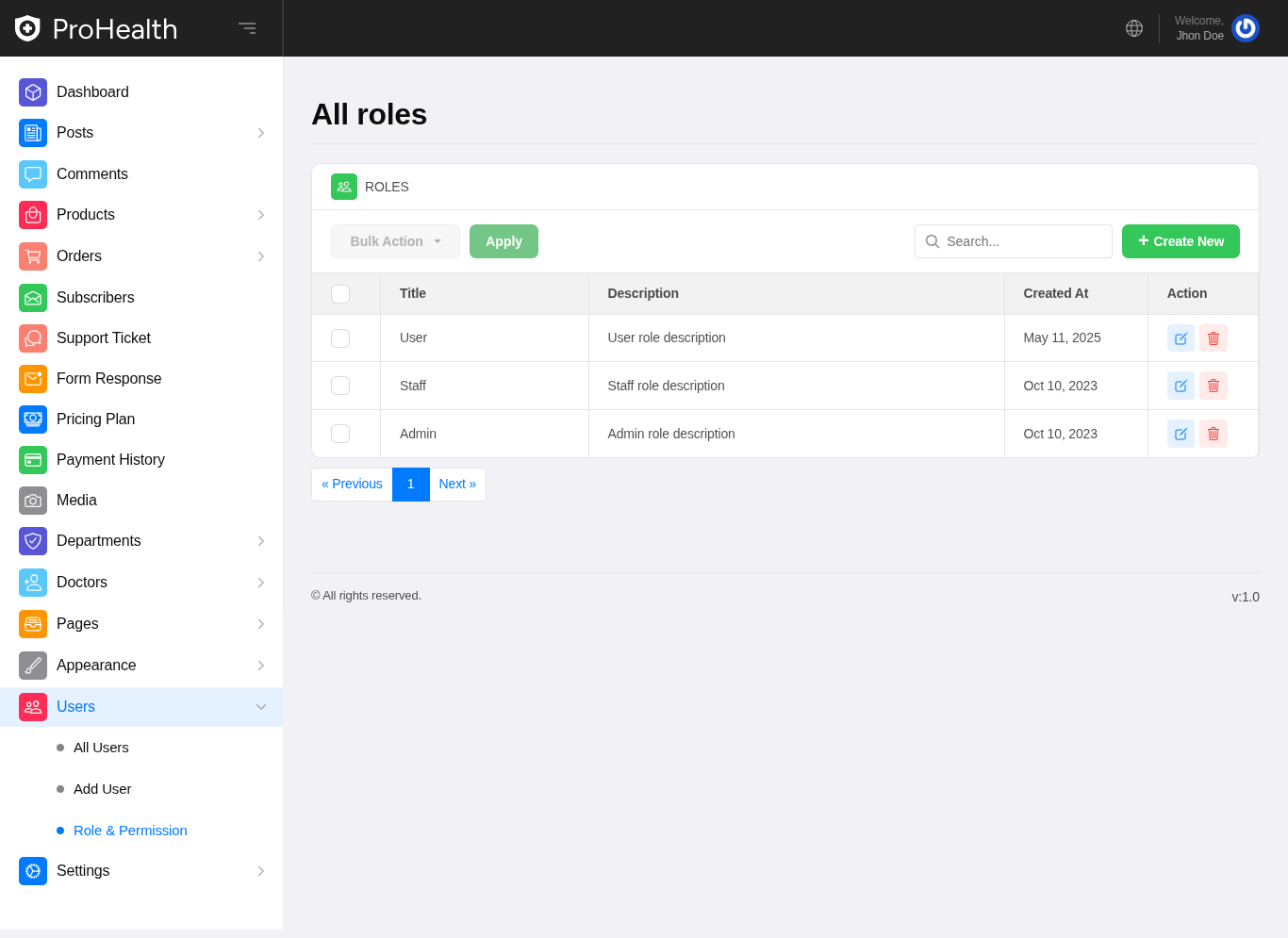1288x938 pixels.
Task: Click the edit icon for Admin role
Action: (x=1181, y=434)
